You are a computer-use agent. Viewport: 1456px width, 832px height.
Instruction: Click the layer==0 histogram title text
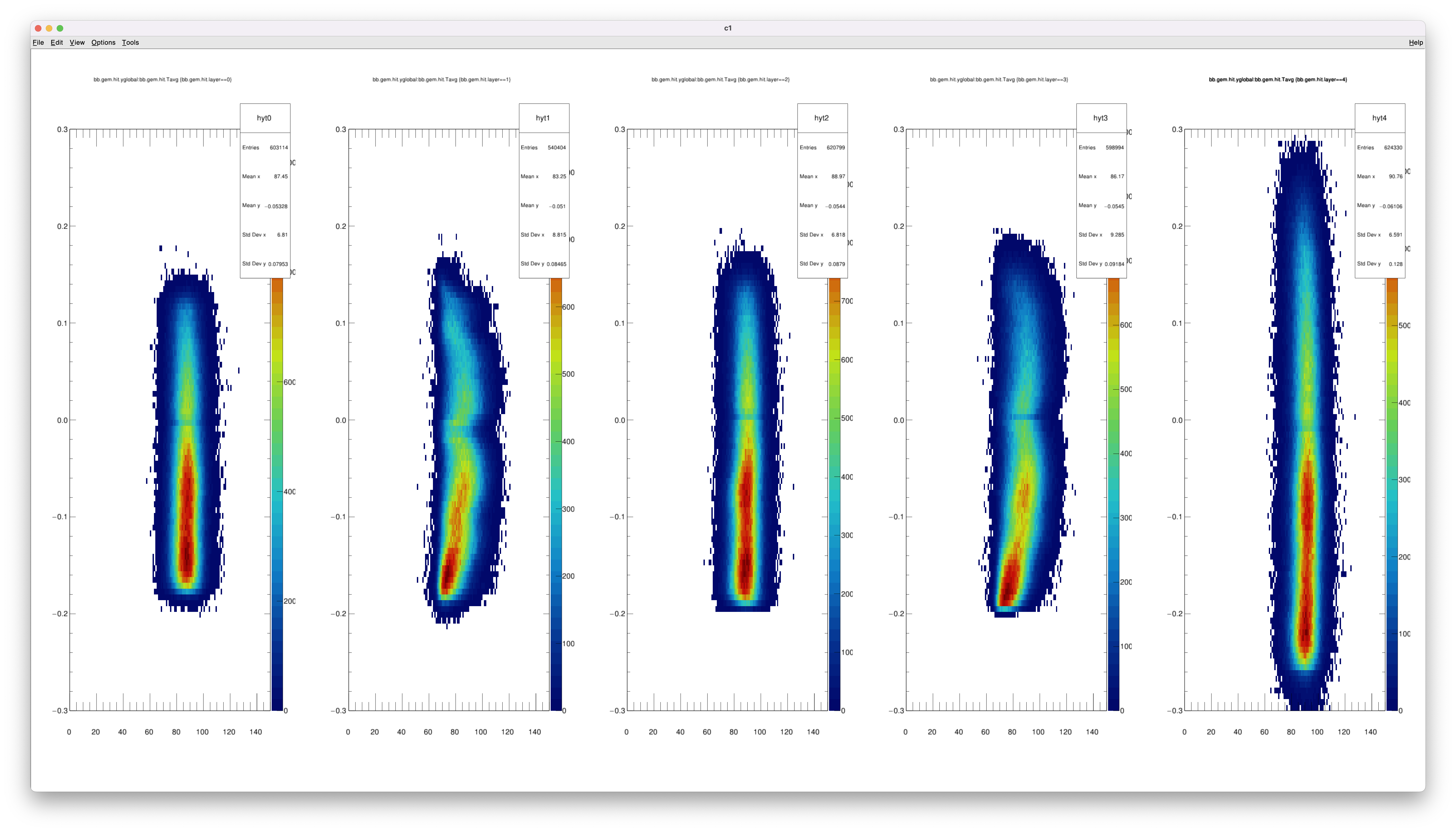[x=162, y=80]
